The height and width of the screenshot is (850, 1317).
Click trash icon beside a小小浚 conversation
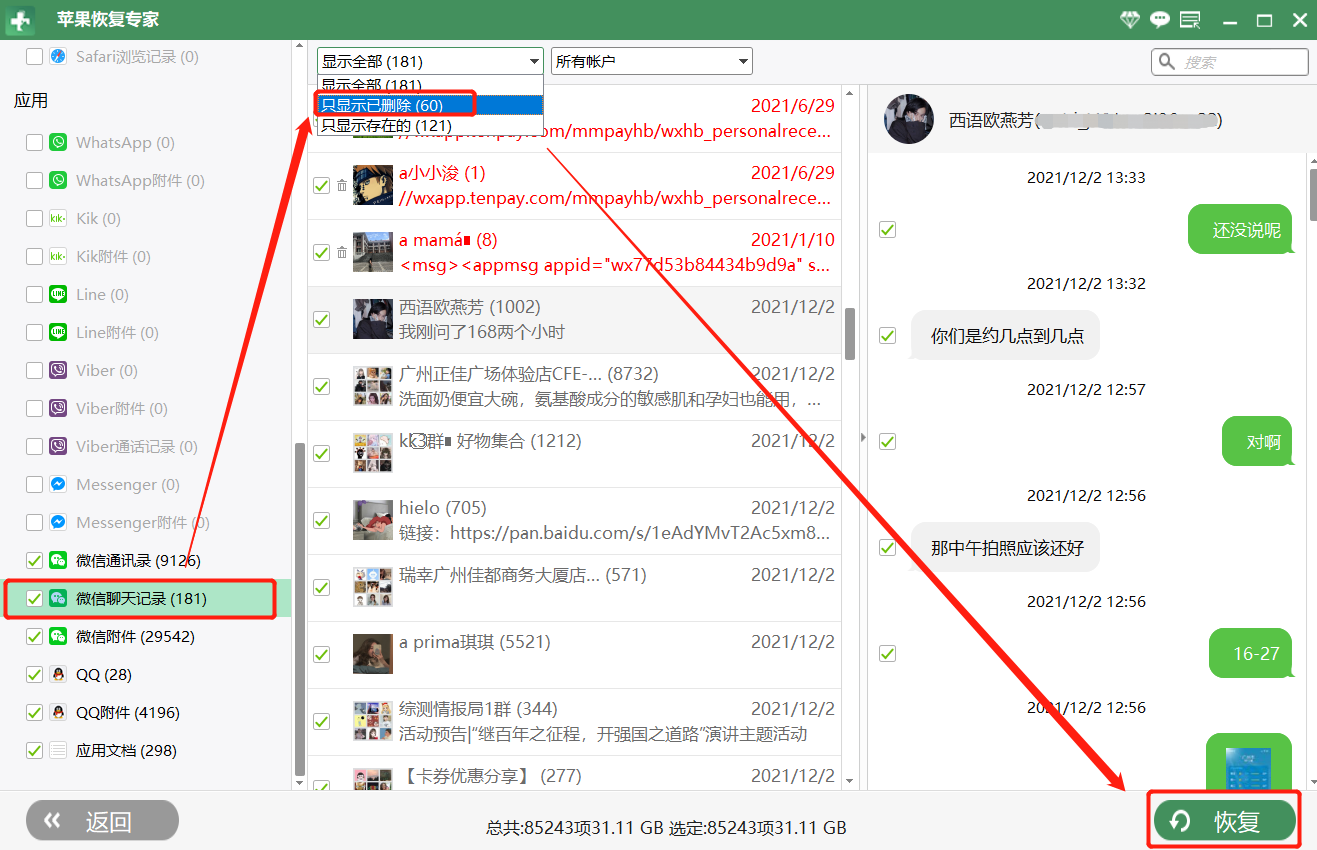point(342,186)
